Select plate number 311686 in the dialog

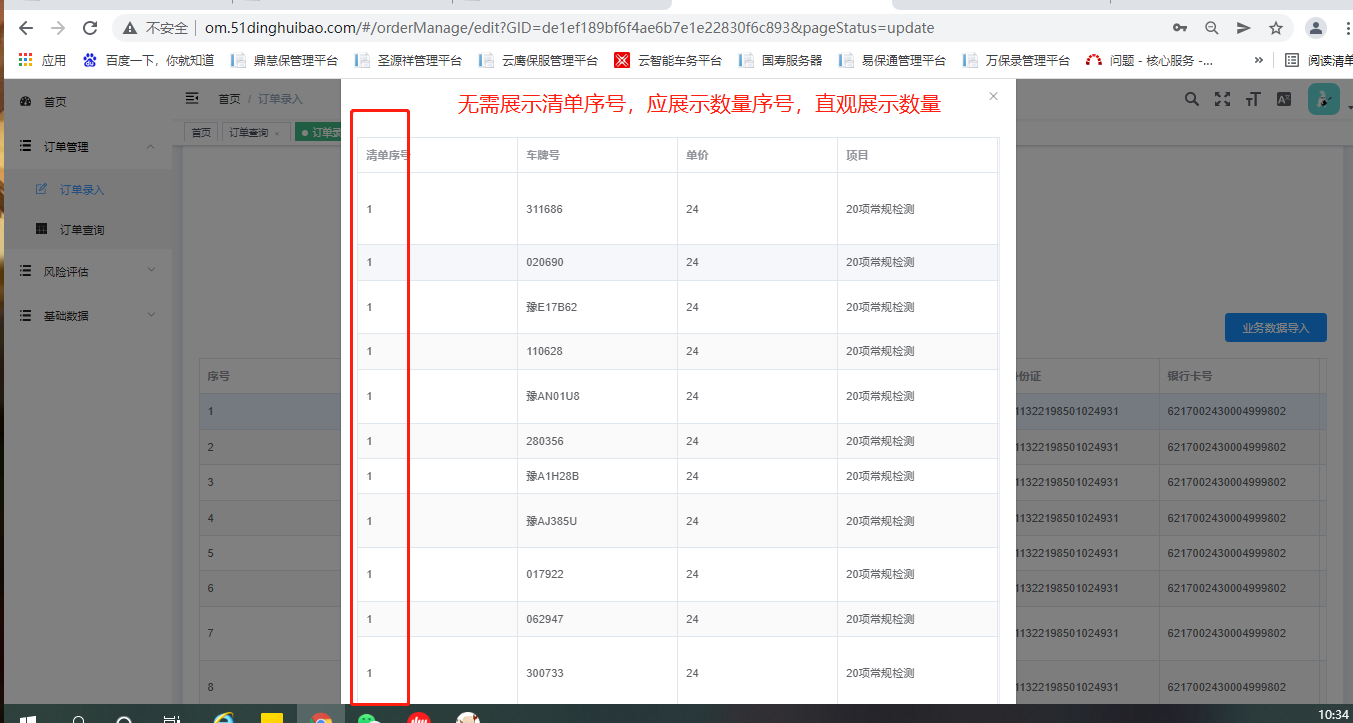click(x=544, y=209)
